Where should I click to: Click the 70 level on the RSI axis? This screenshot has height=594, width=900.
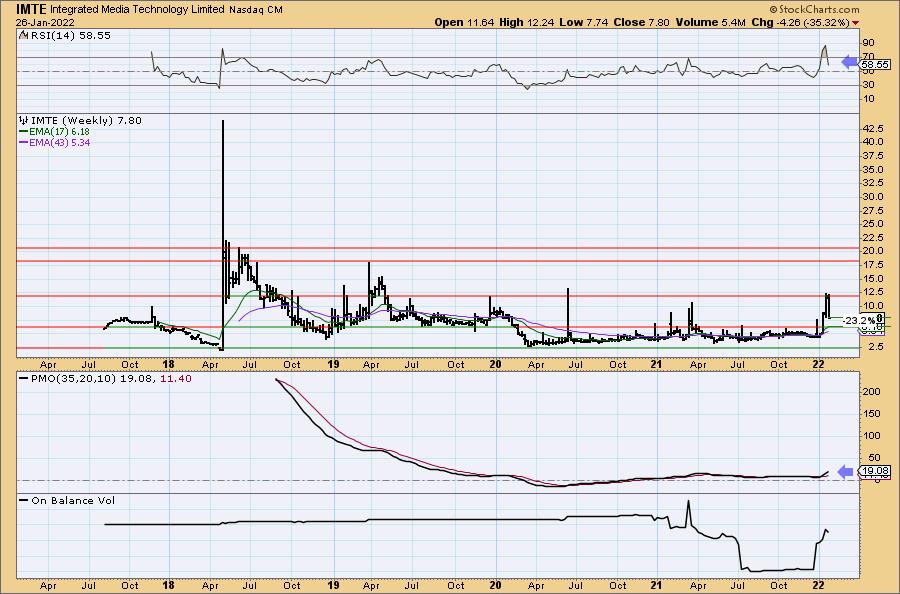pos(868,56)
